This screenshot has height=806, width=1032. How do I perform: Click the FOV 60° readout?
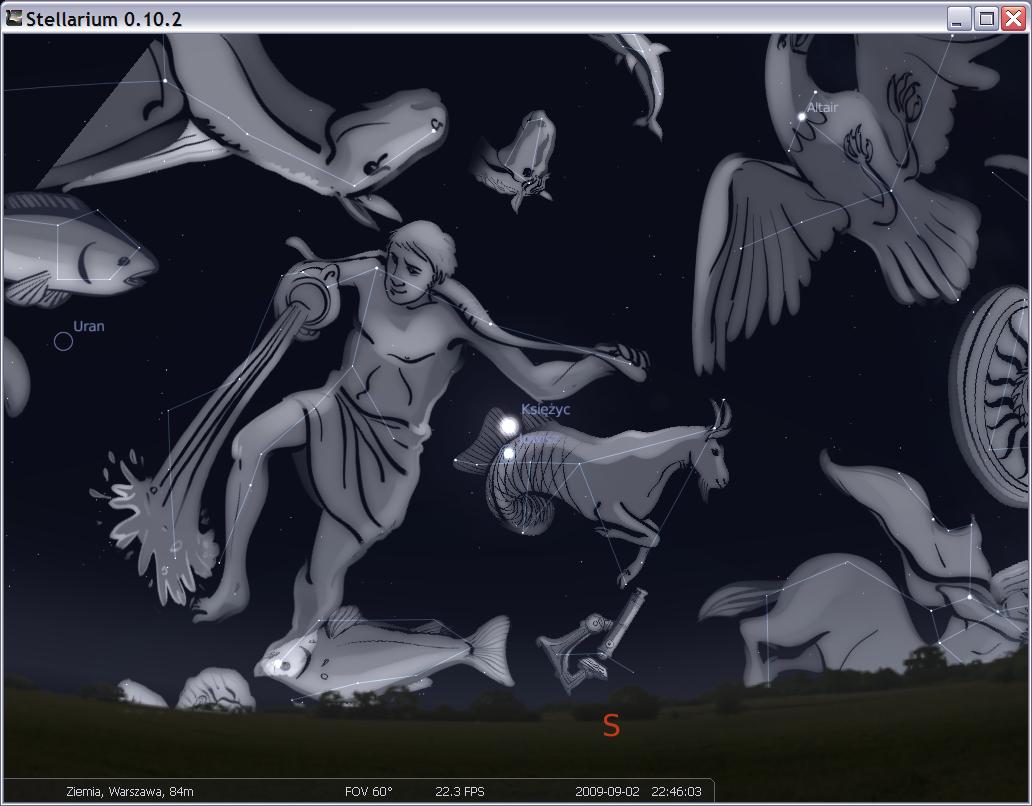368,791
